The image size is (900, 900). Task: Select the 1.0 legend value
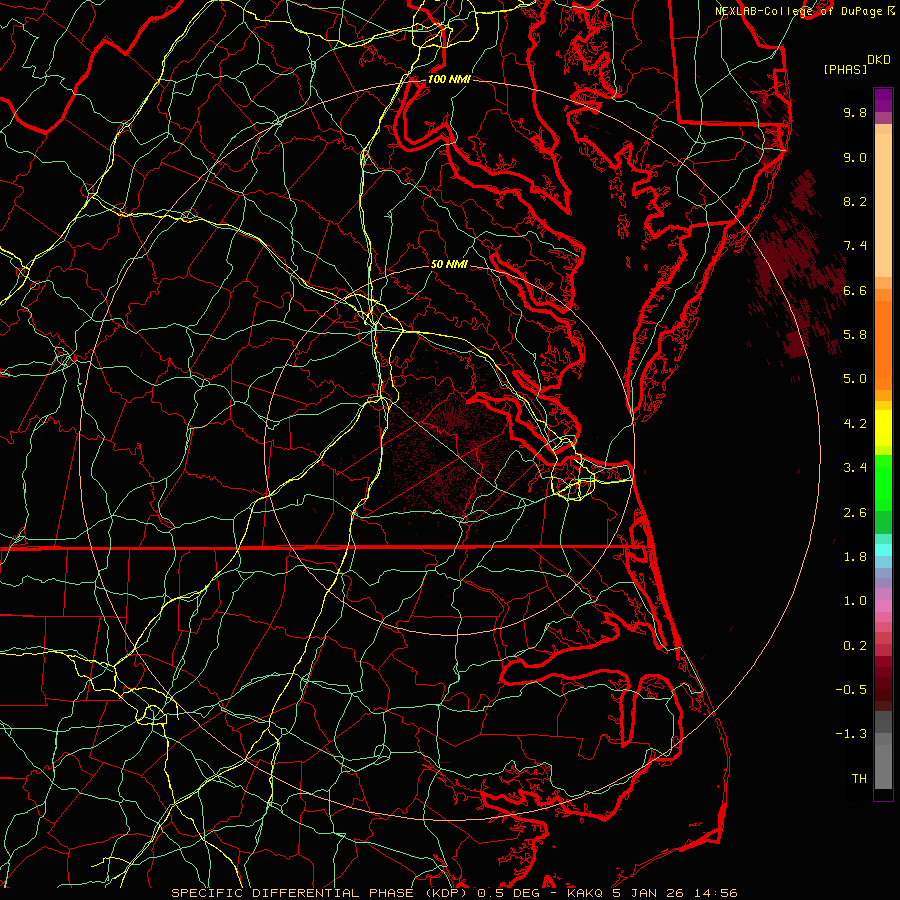[x=855, y=601]
